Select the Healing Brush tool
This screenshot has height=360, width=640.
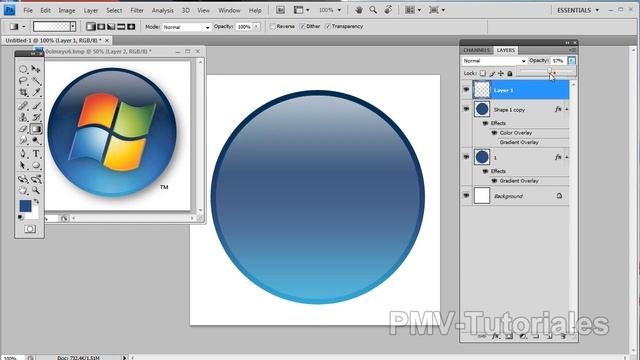(x=23, y=106)
